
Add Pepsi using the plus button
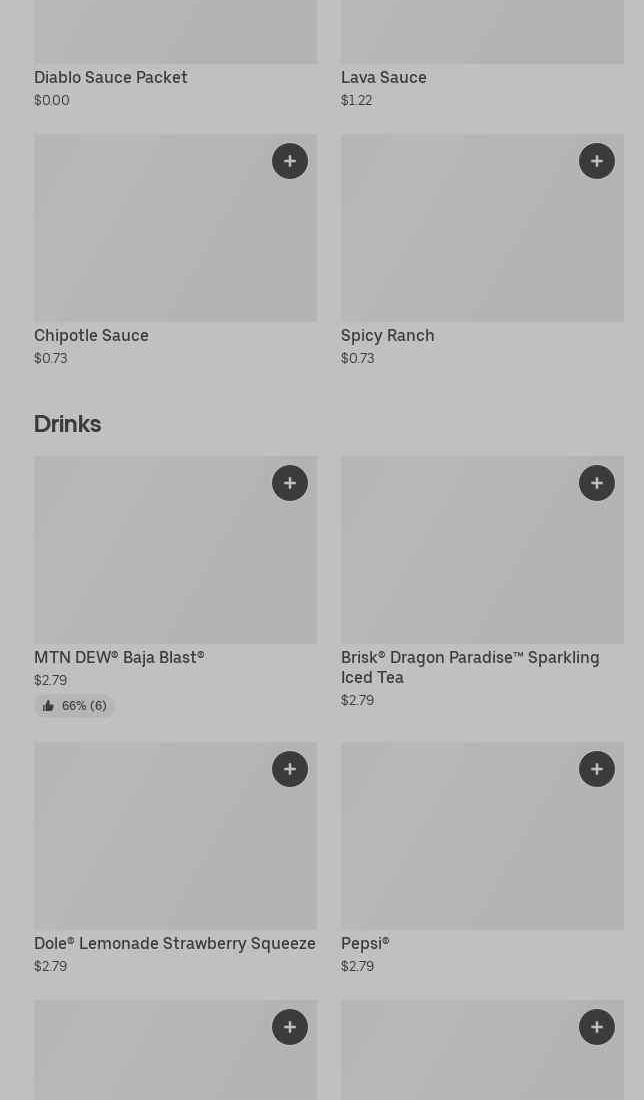pos(597,769)
